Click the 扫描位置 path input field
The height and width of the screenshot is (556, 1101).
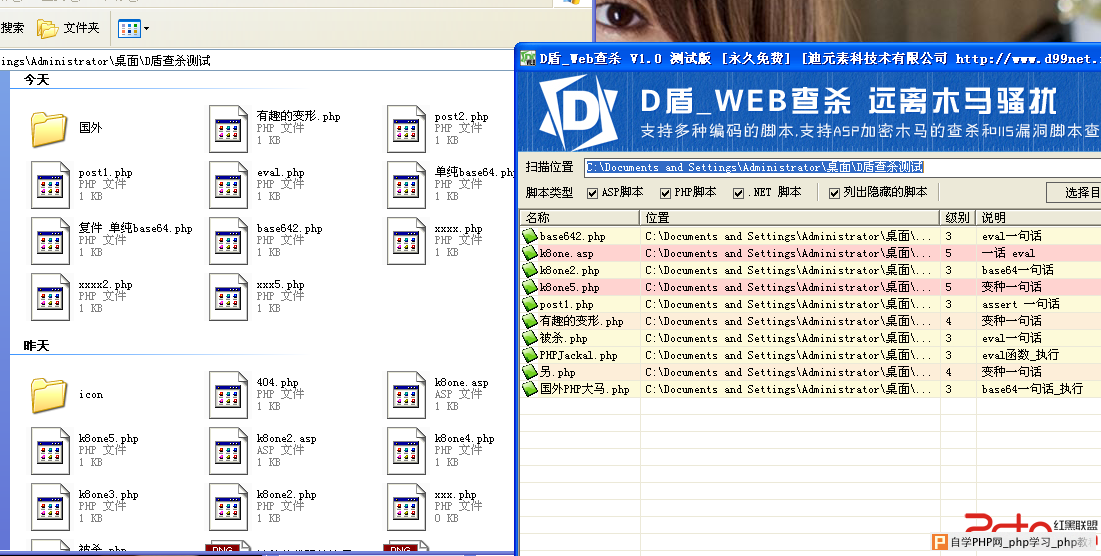tap(843, 167)
